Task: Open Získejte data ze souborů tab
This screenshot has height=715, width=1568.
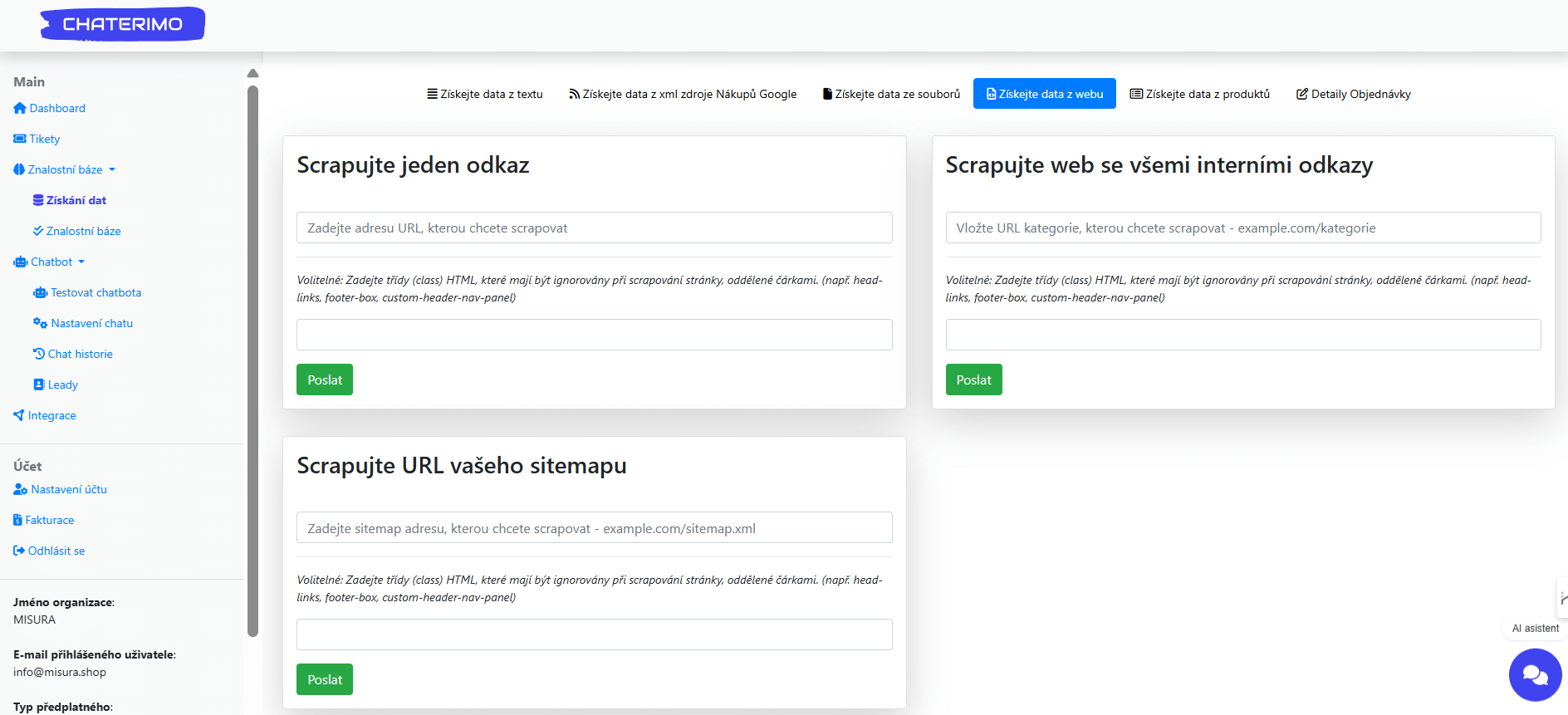Action: 891,94
